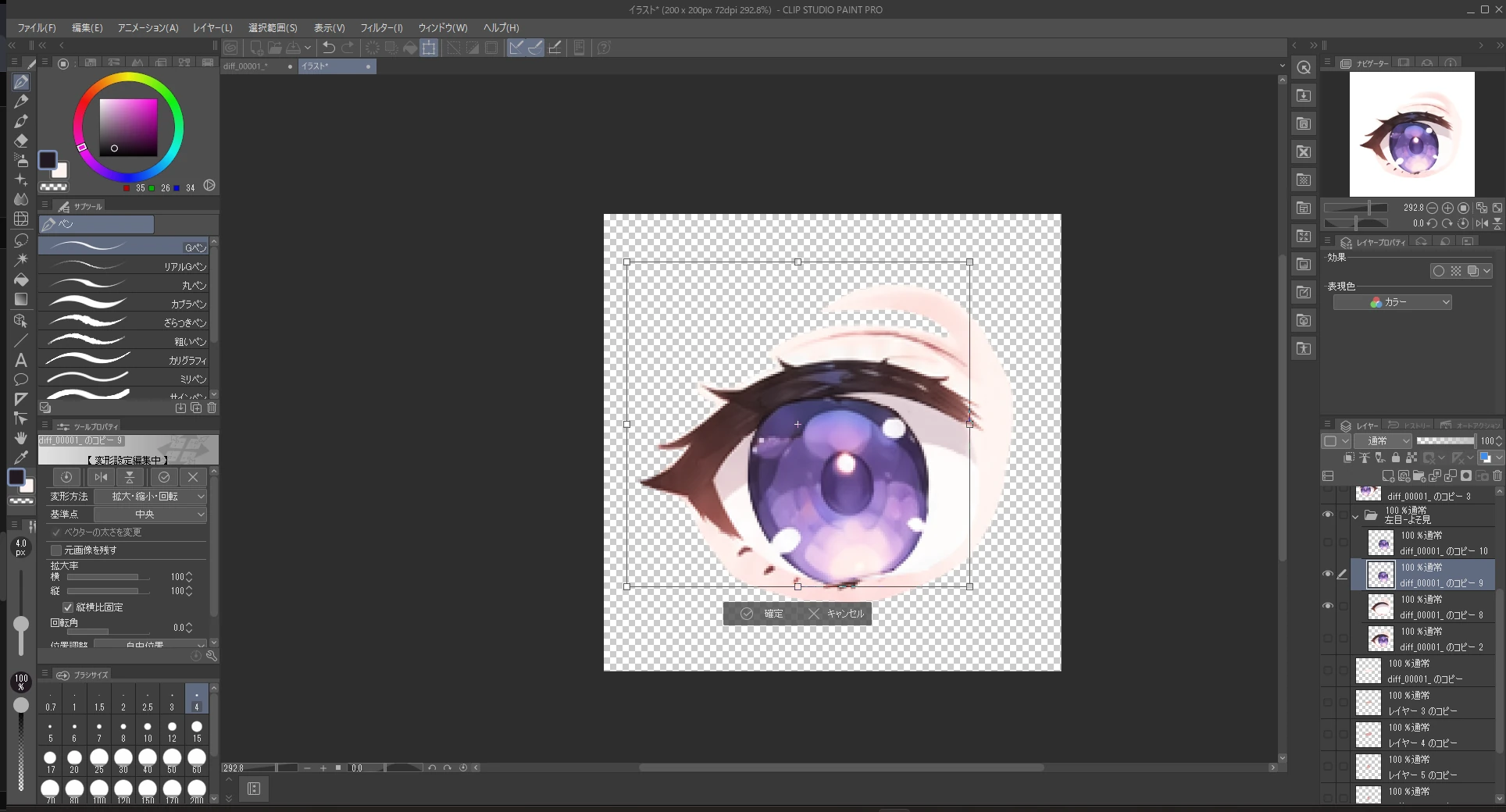Open the 基準点 dropdown
The image size is (1506, 812).
(150, 515)
